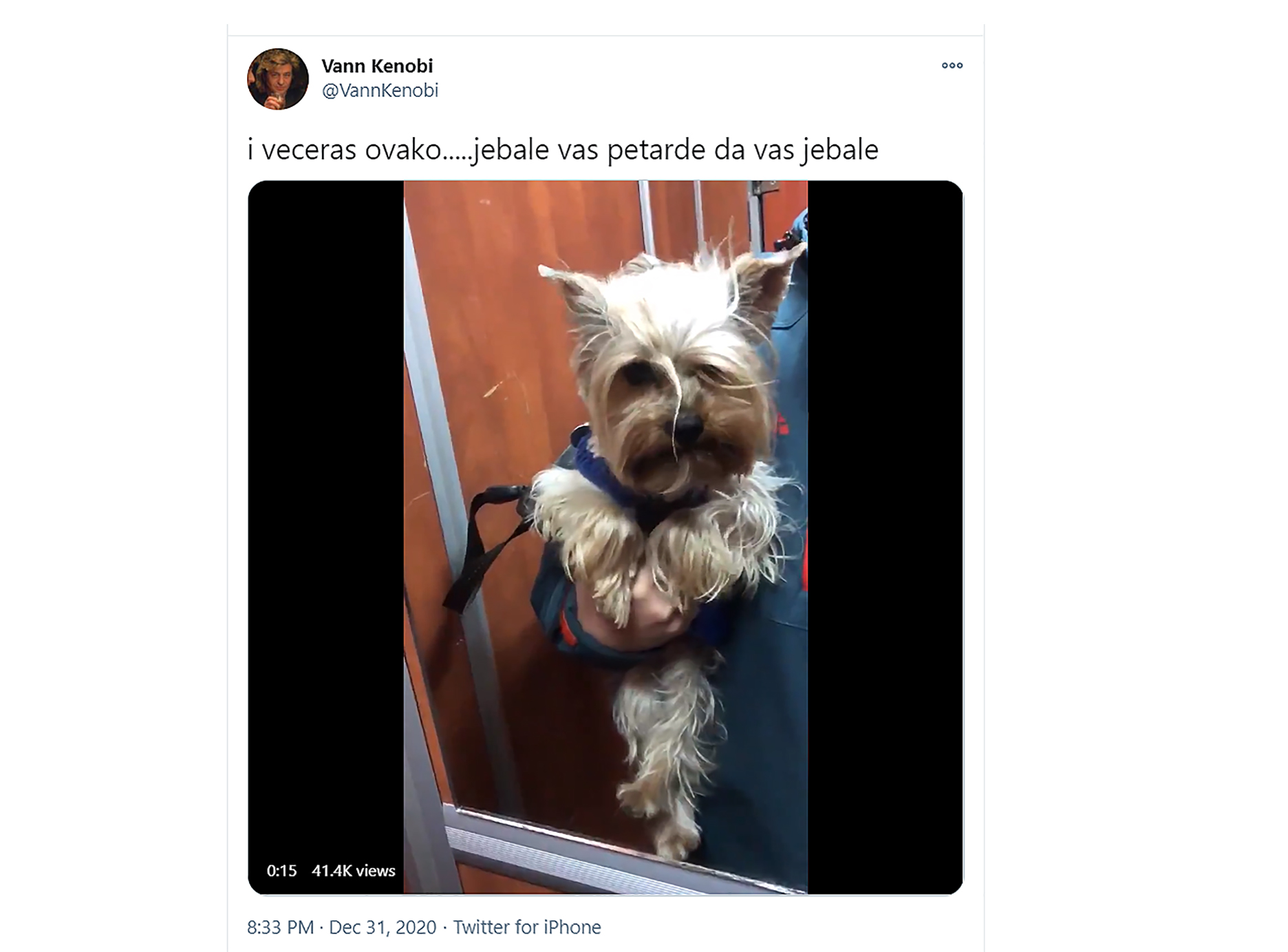Image resolution: width=1288 pixels, height=952 pixels.
Task: Play the embedded dog video
Action: (x=605, y=538)
